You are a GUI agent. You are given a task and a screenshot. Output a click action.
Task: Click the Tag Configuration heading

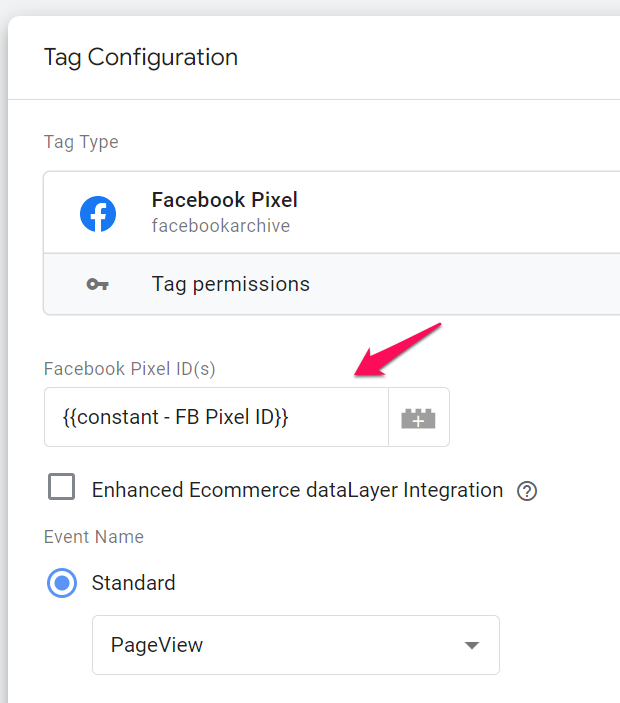click(140, 57)
